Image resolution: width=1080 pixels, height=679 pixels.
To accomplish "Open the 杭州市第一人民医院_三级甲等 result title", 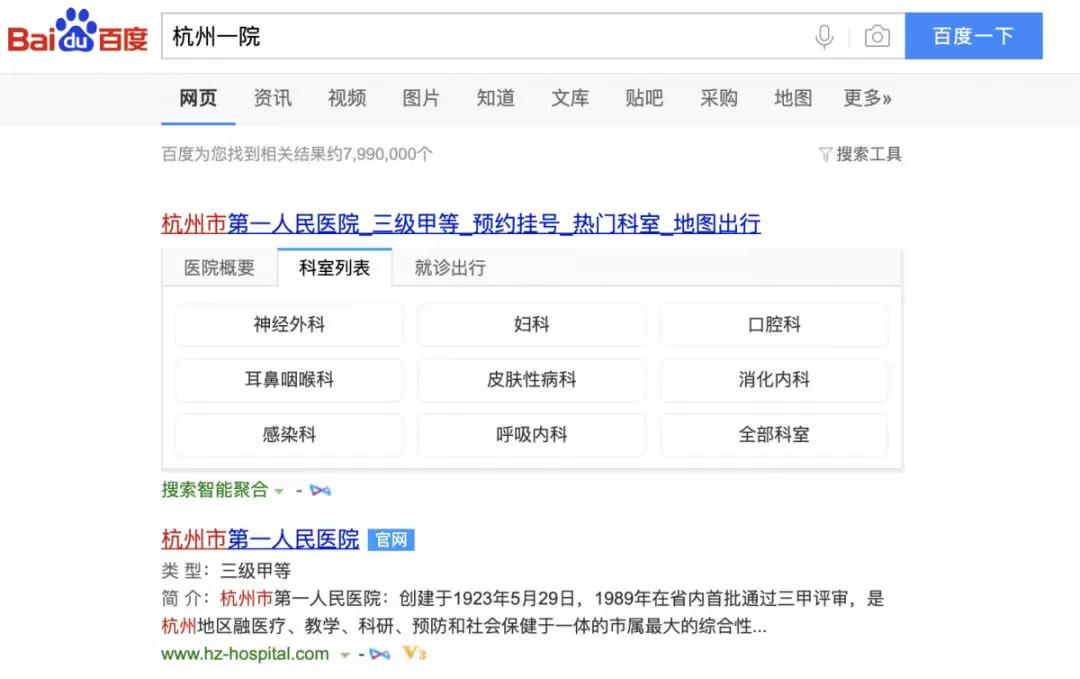I will pos(461,224).
